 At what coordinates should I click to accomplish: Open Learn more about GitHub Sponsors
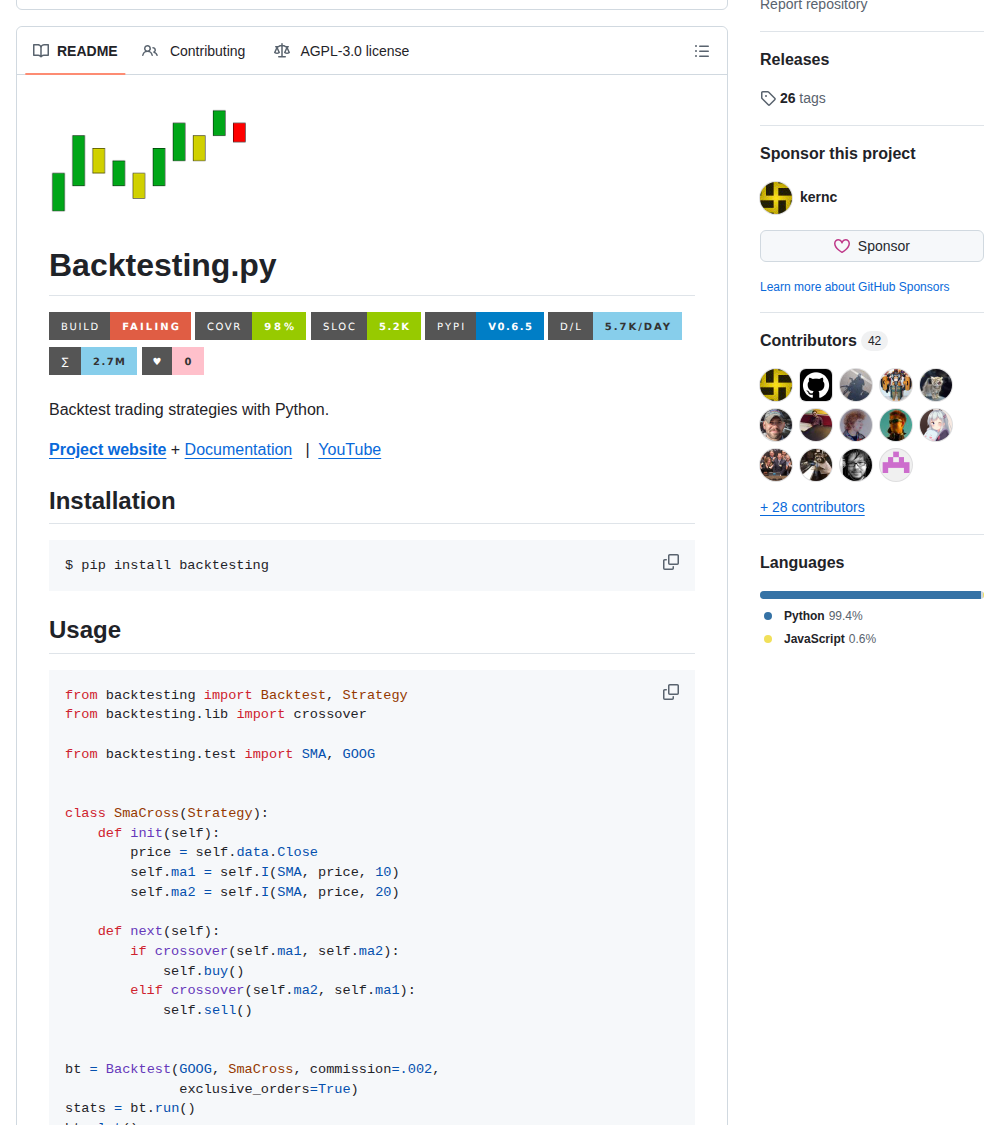click(x=854, y=287)
